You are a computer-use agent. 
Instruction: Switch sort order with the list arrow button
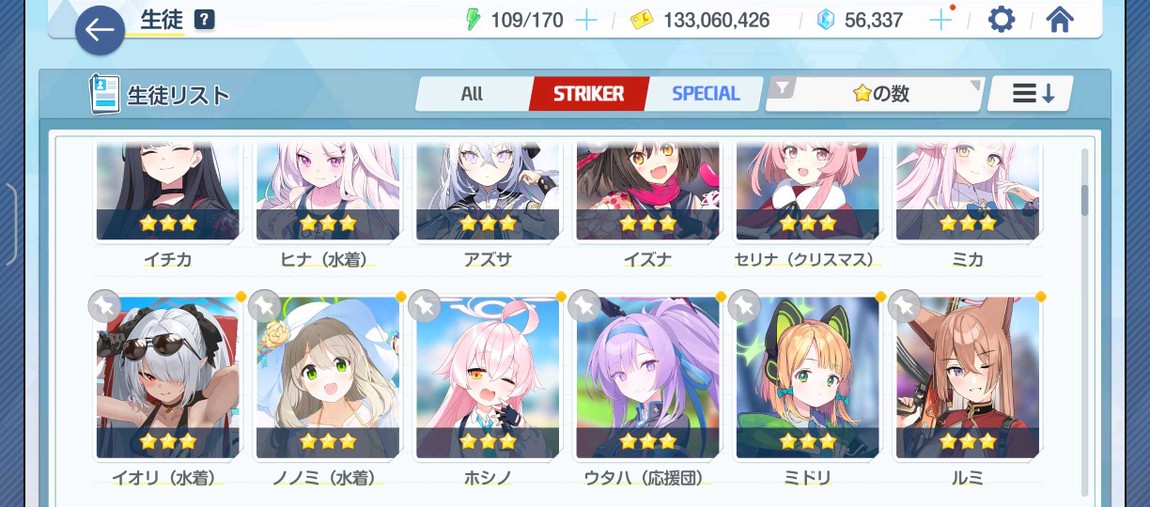pos(1031,94)
